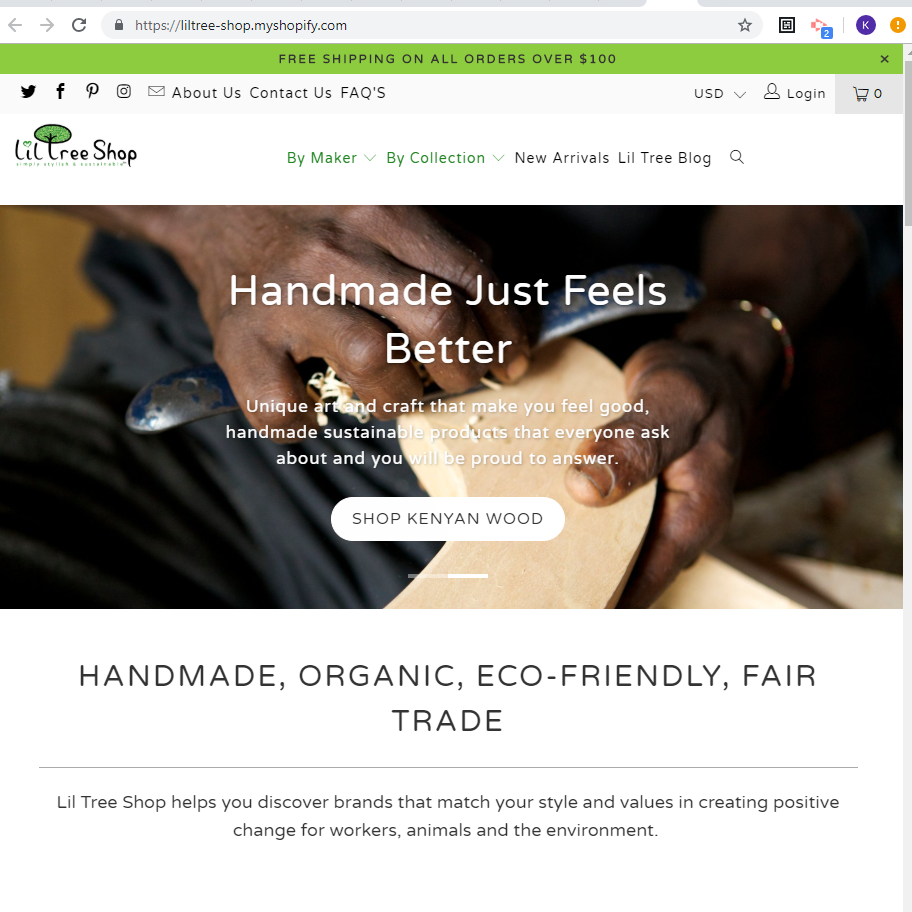Viewport: 912px width, 912px height.
Task: Expand the USD currency selector
Action: click(x=719, y=94)
